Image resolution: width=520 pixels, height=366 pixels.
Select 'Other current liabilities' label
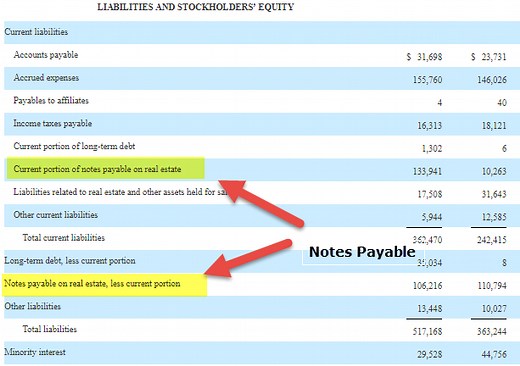(x=56, y=215)
